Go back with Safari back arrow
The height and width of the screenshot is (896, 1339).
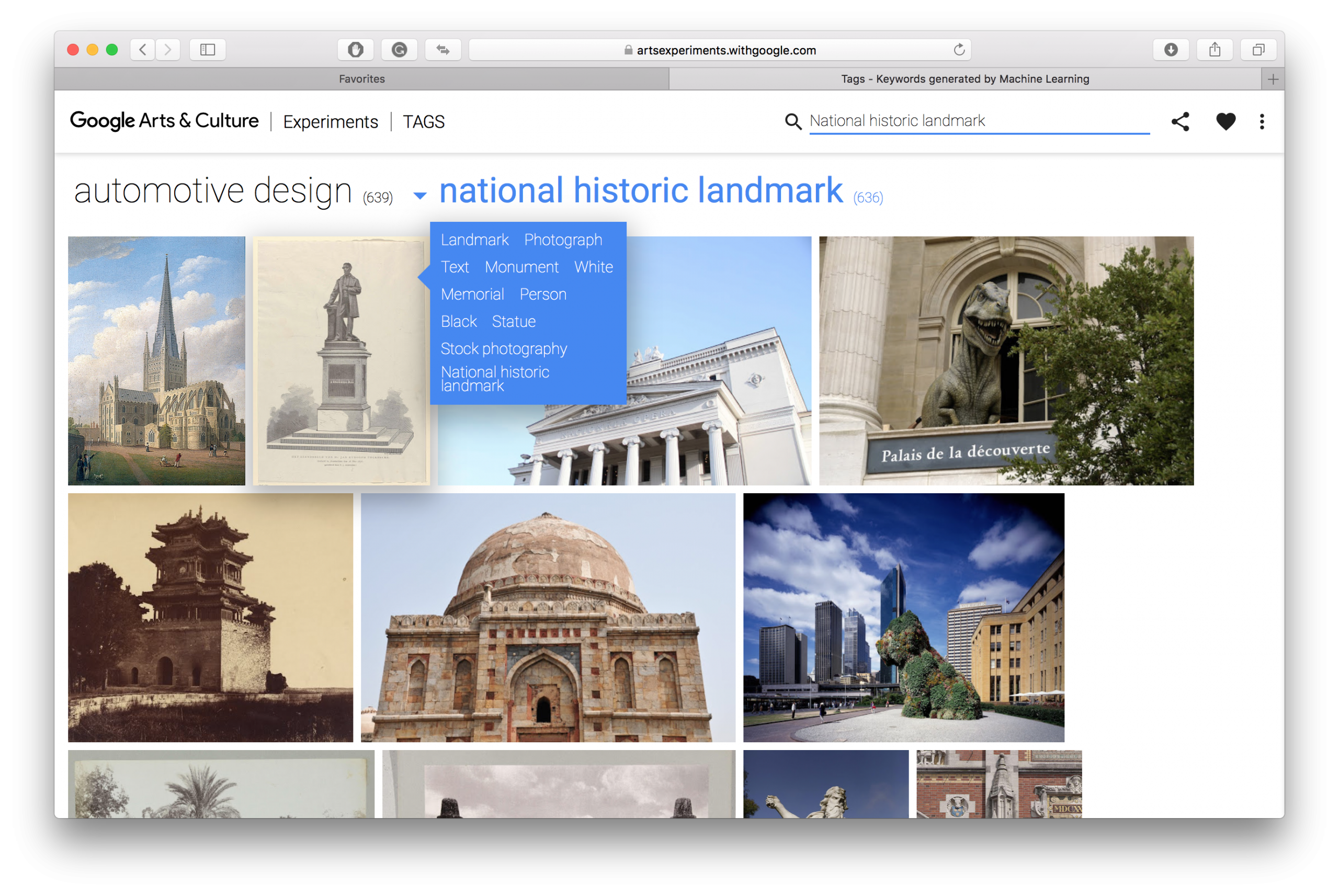point(143,50)
